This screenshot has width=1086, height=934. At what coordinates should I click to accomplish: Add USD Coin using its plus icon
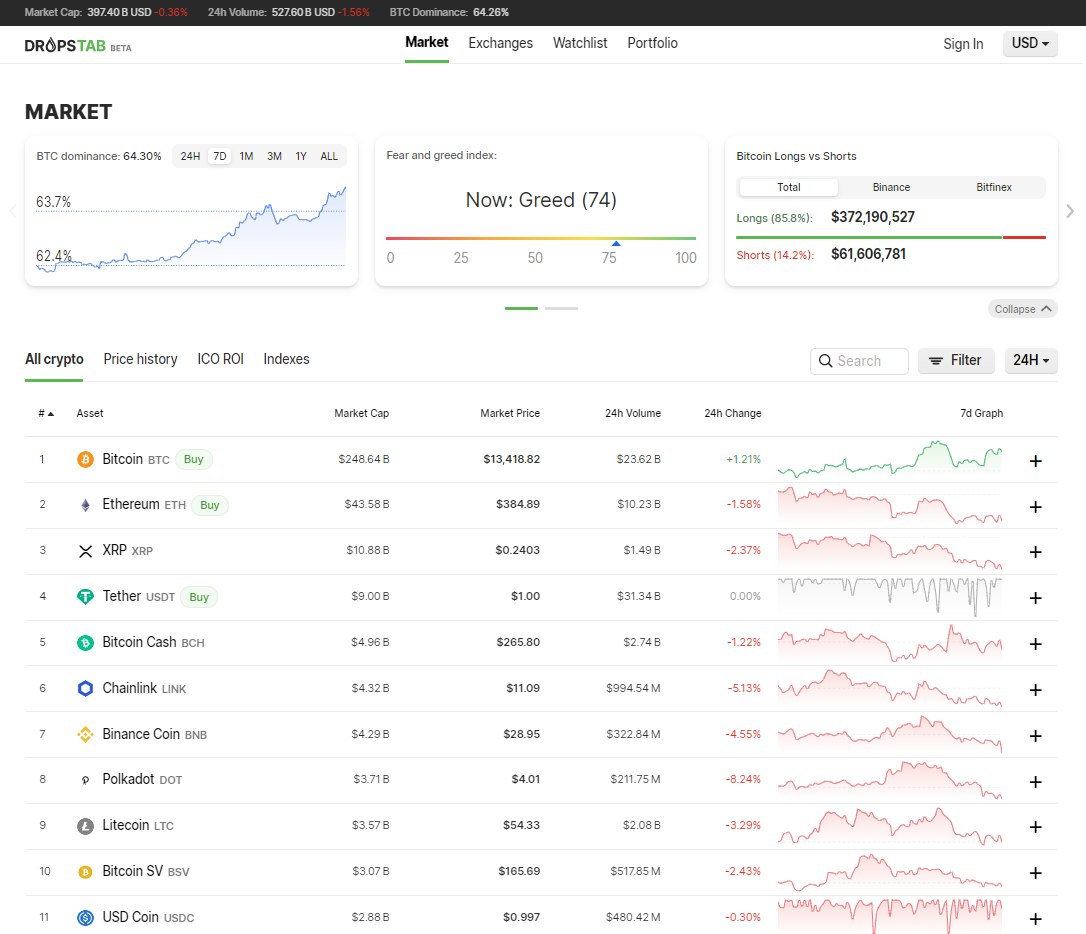pos(1035,919)
